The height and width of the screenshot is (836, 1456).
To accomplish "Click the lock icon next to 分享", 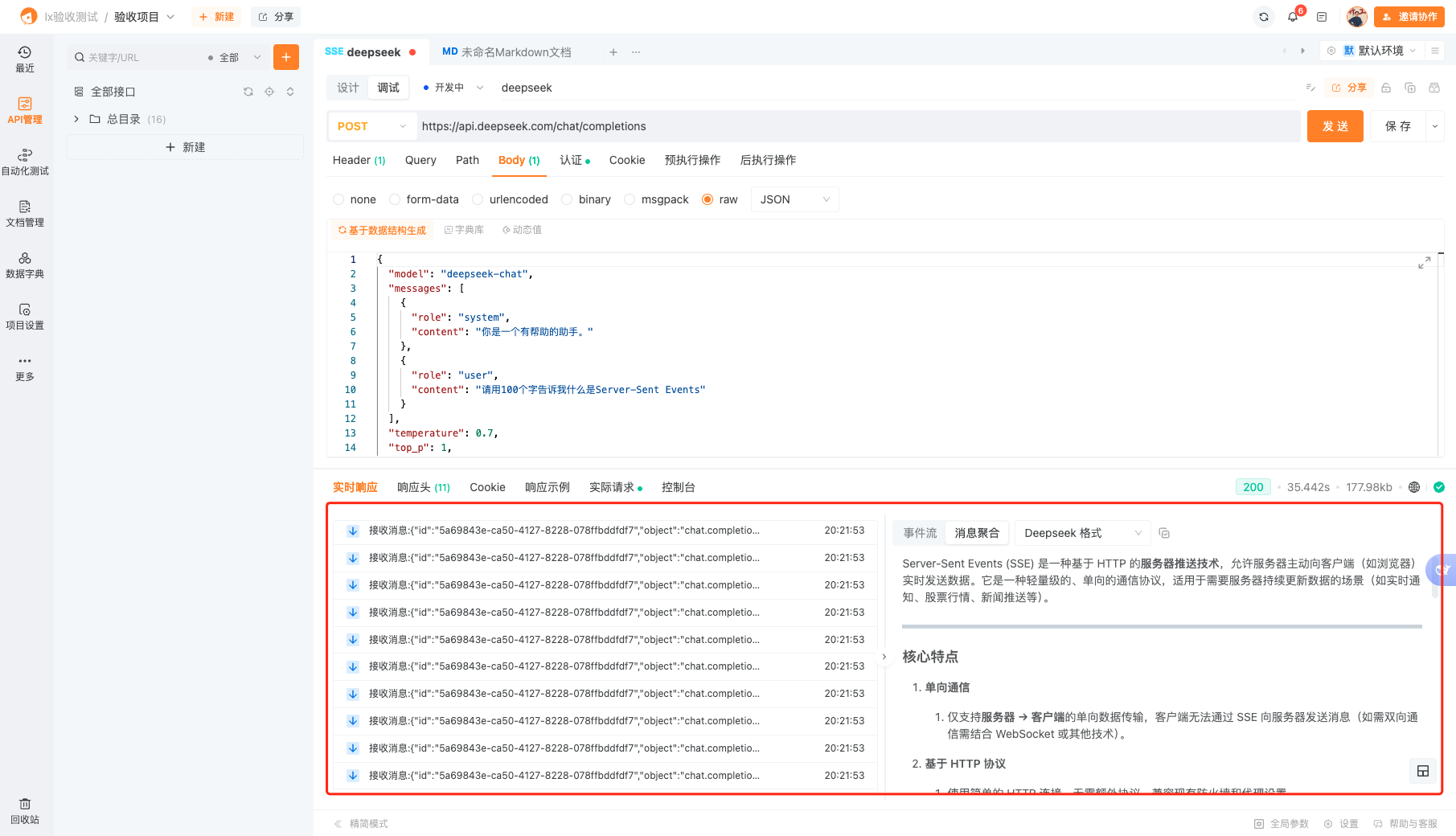I will click(x=1386, y=88).
